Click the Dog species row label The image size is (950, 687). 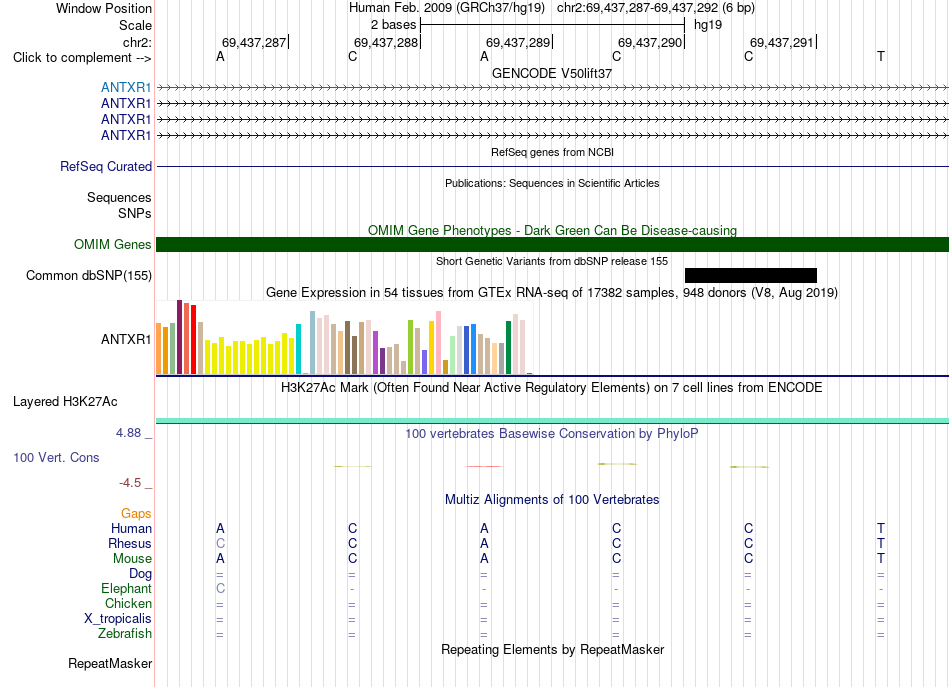tap(140, 573)
